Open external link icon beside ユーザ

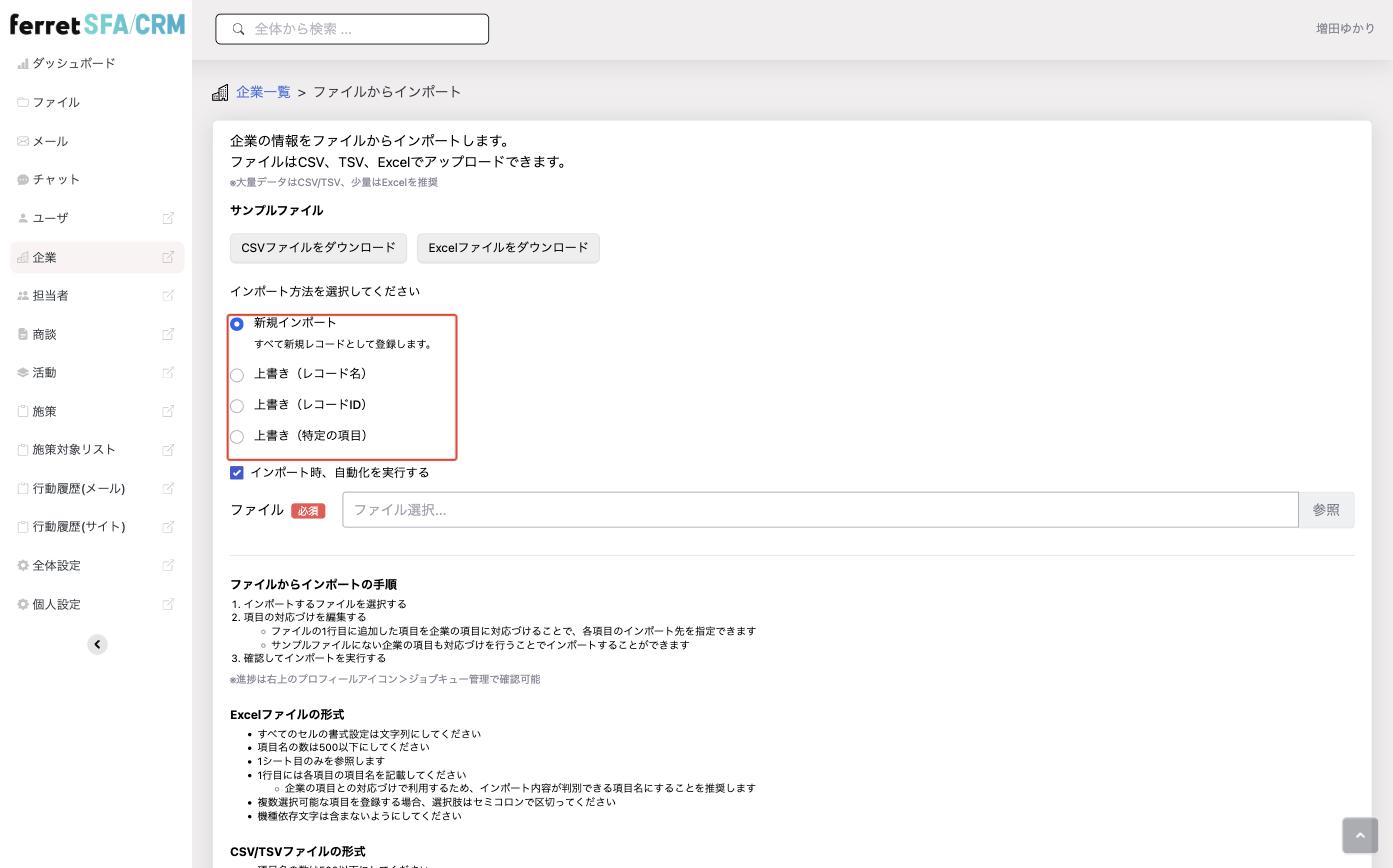[168, 218]
